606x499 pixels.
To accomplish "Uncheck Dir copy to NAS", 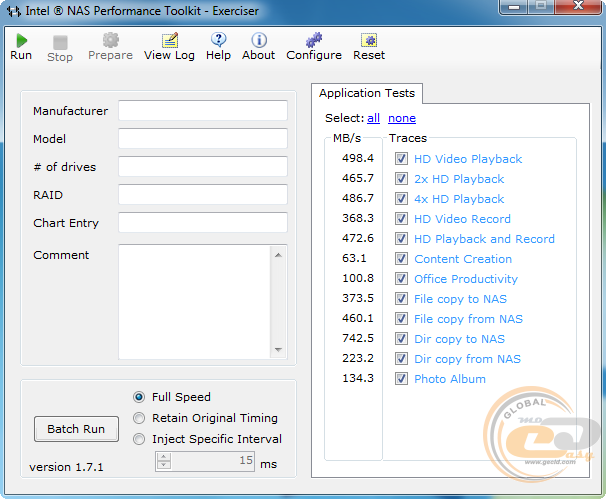I will [401, 339].
